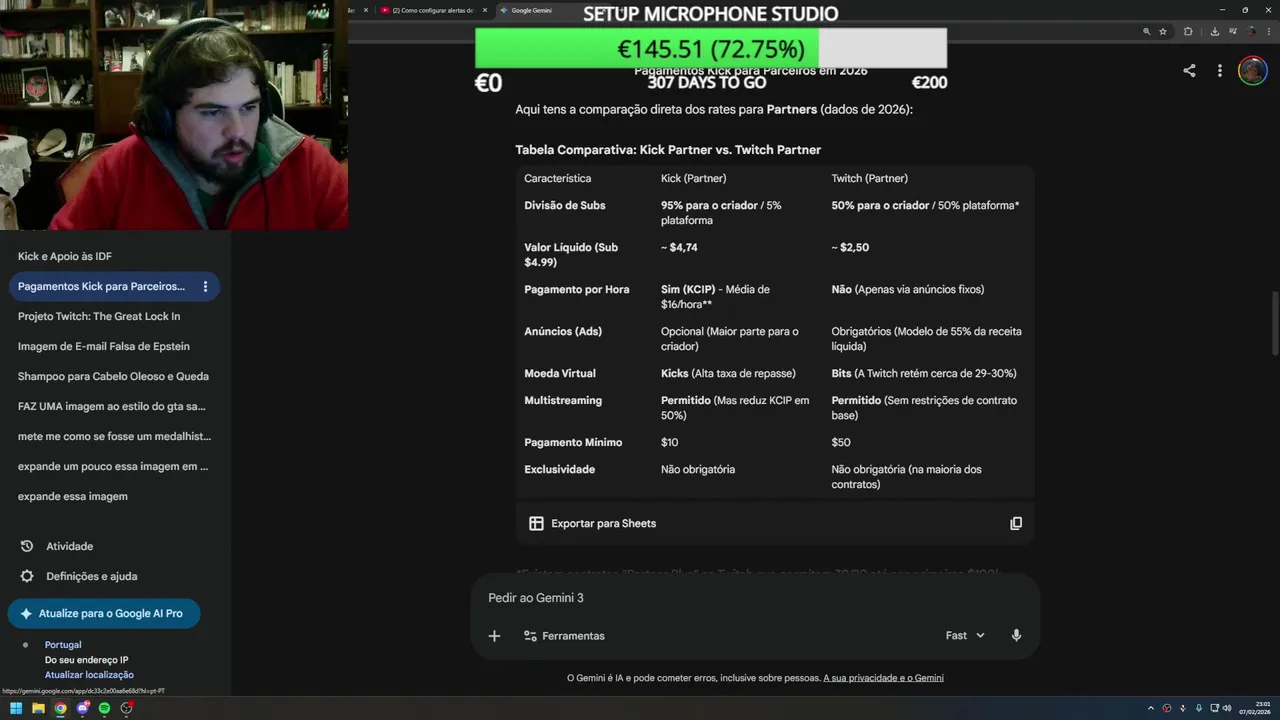Open chat mete me como se fosse medalhista
1280x720 pixels.
tap(115, 436)
